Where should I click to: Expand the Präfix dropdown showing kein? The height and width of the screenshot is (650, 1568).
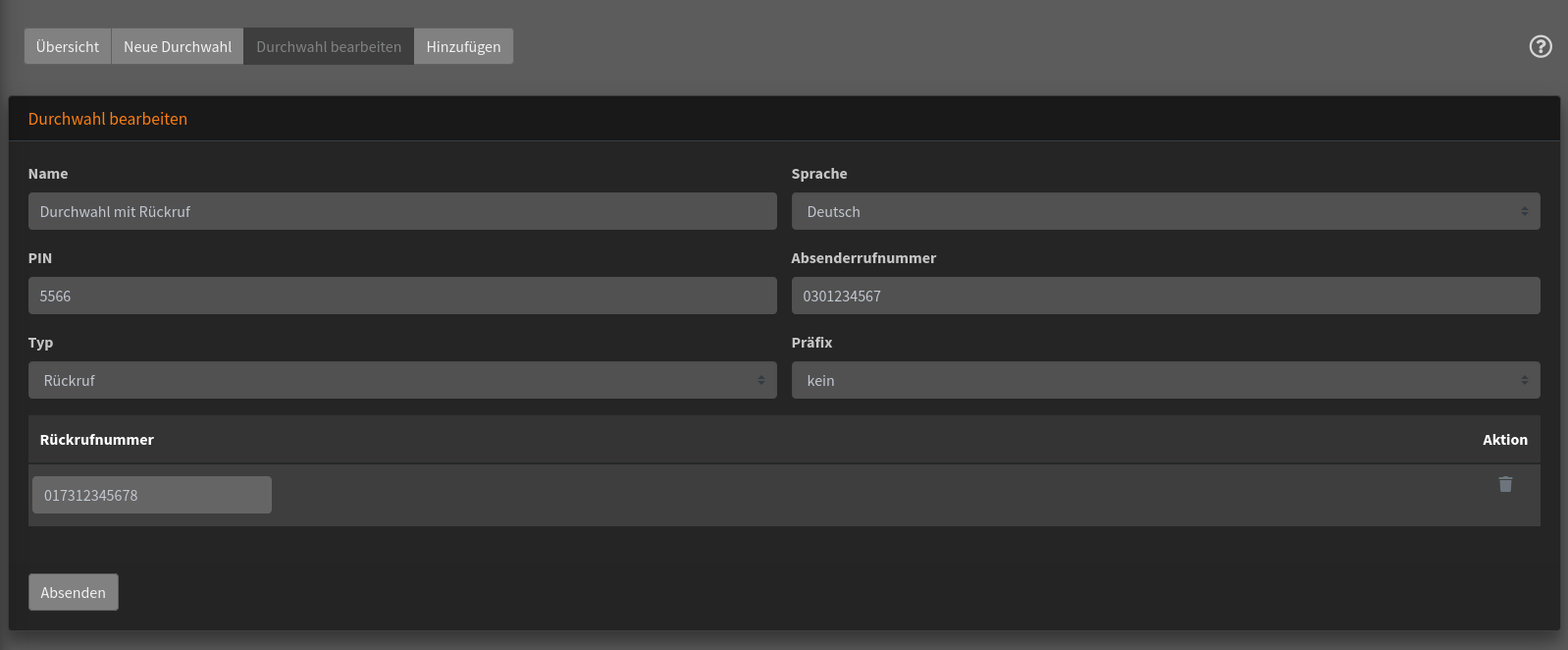click(1165, 380)
